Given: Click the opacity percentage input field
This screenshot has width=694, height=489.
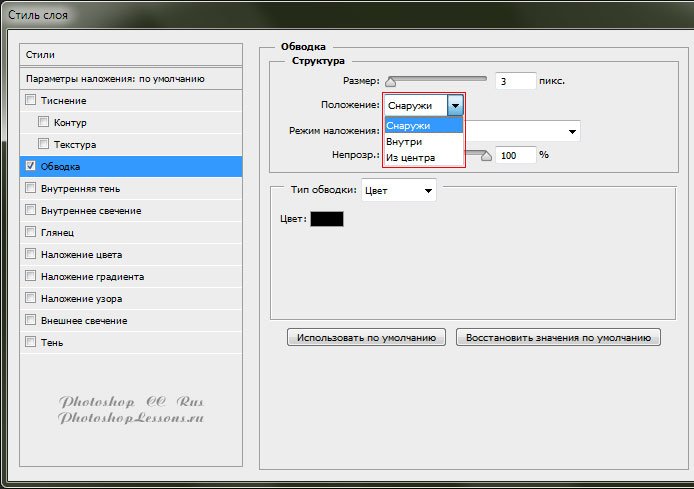Looking at the screenshot, I should point(515,155).
